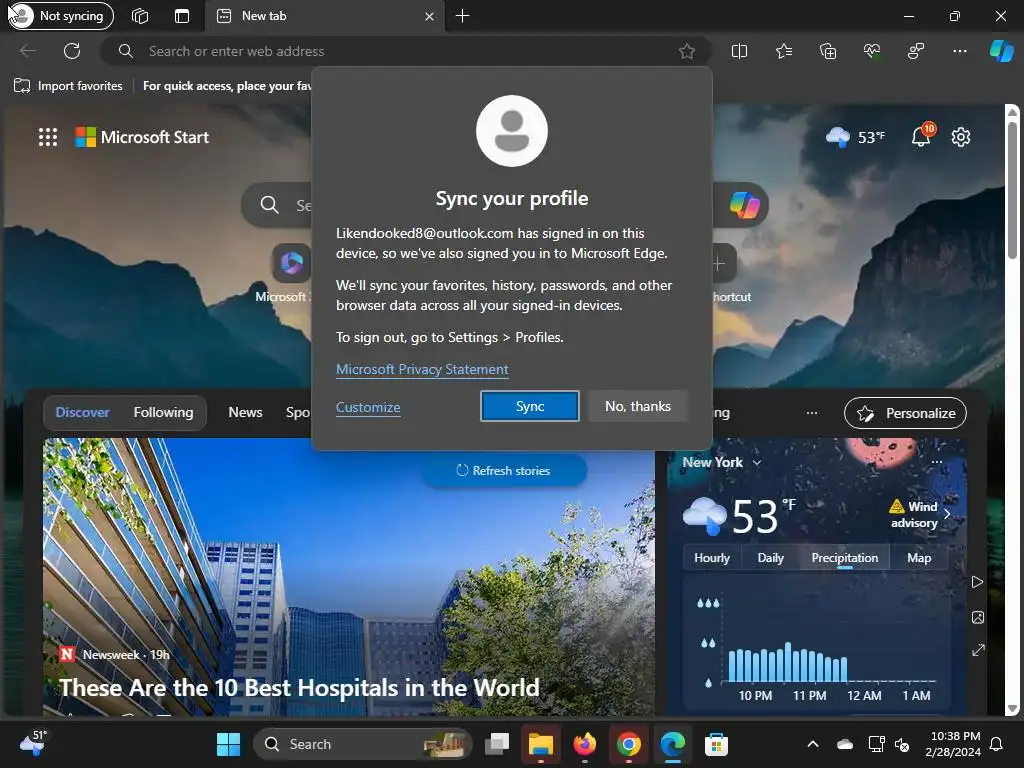Image resolution: width=1024 pixels, height=768 pixels.
Task: Open Browser essentials heart icon
Action: [872, 51]
